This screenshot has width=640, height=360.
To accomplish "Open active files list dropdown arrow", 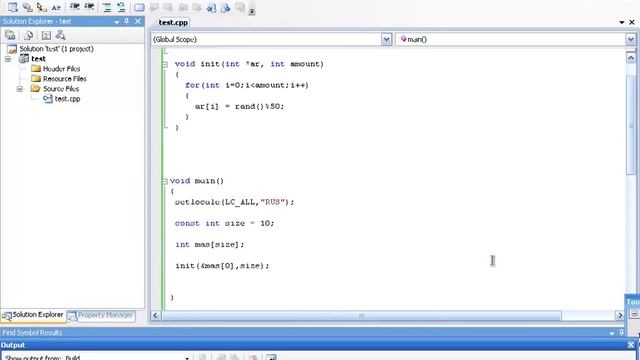I will pos(622,22).
